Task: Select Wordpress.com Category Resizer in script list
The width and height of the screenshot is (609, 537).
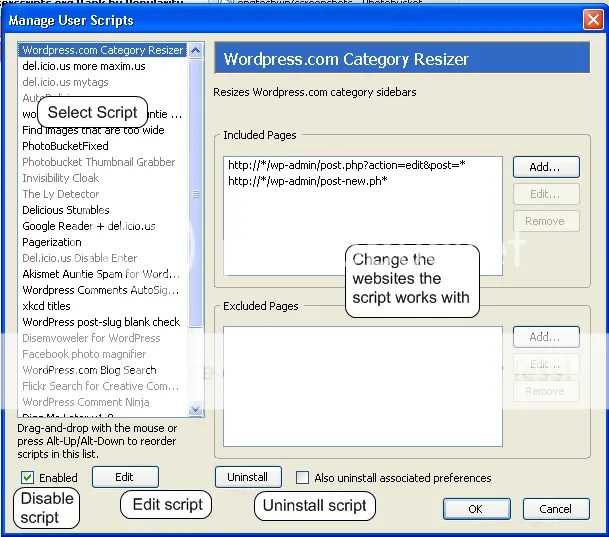Action: pos(103,50)
